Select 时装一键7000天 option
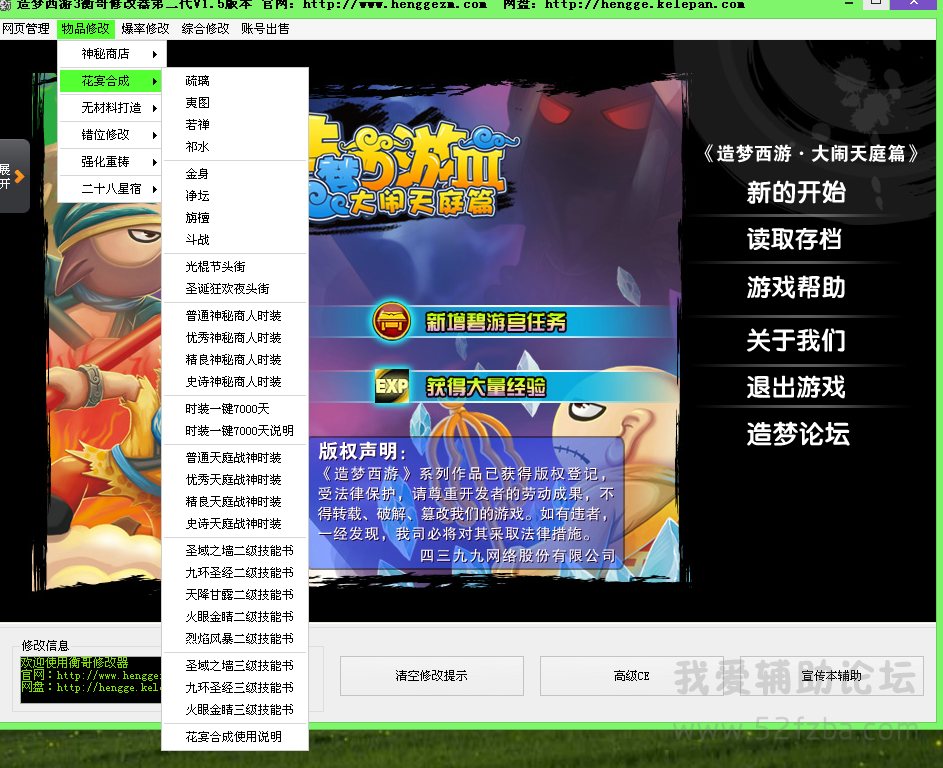 (x=235, y=410)
